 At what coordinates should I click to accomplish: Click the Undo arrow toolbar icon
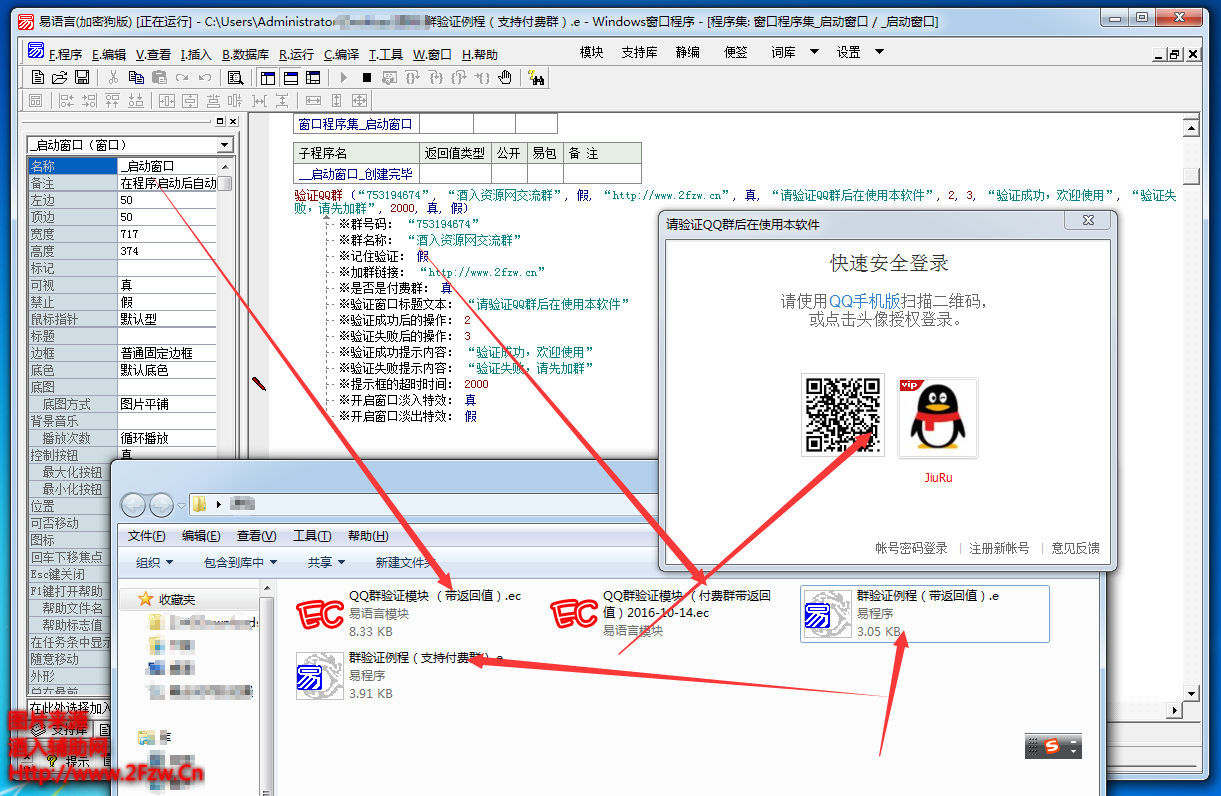point(205,77)
